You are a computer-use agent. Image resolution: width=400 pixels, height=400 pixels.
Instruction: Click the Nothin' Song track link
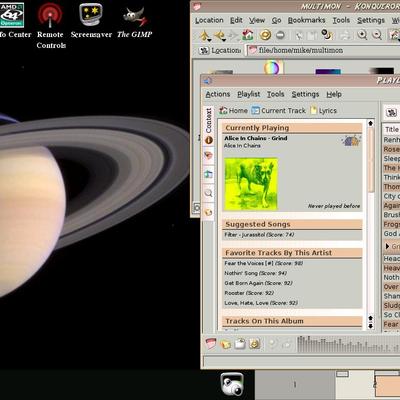[255, 273]
